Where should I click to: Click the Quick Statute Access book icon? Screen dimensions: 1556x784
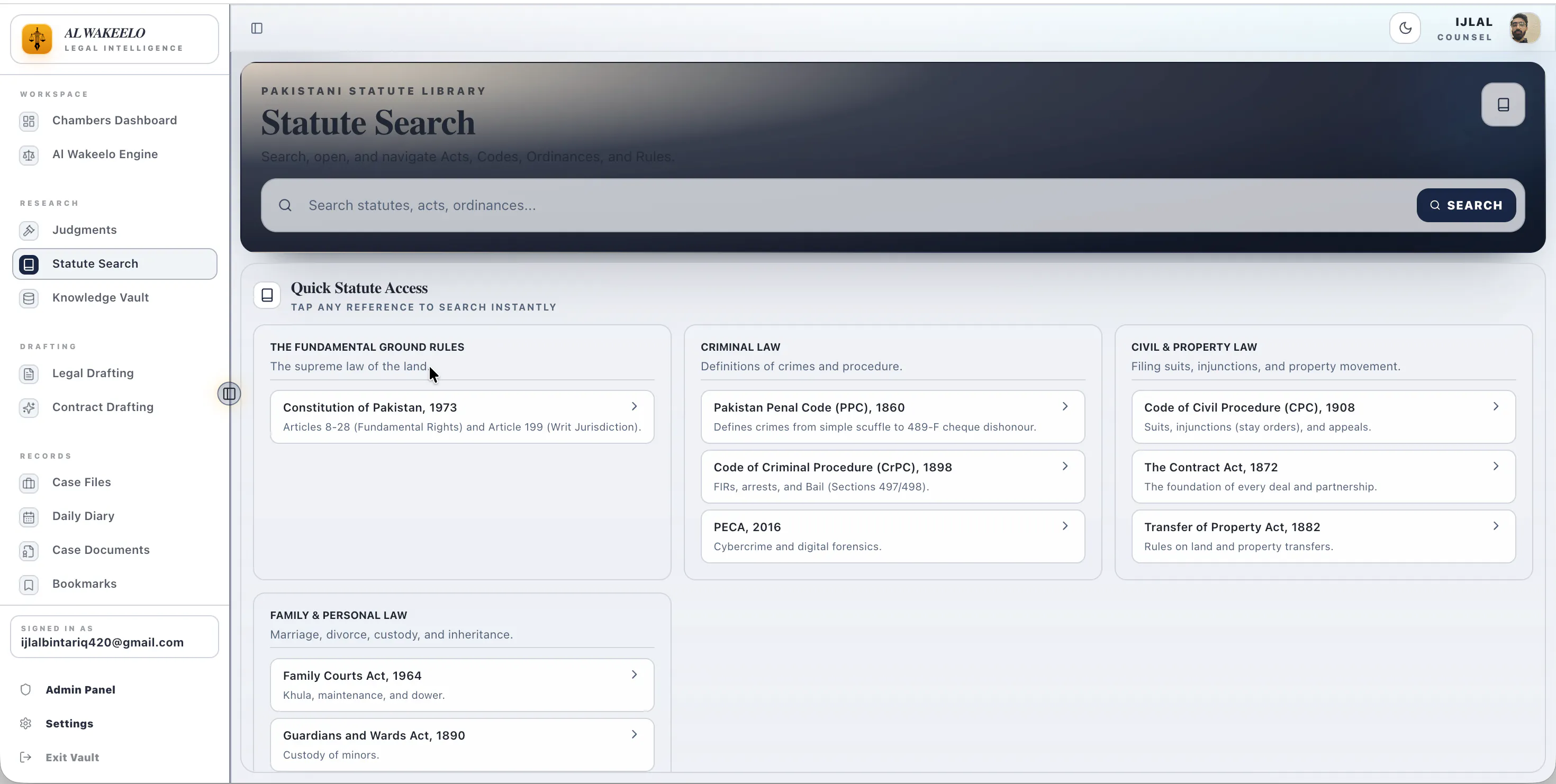267,296
